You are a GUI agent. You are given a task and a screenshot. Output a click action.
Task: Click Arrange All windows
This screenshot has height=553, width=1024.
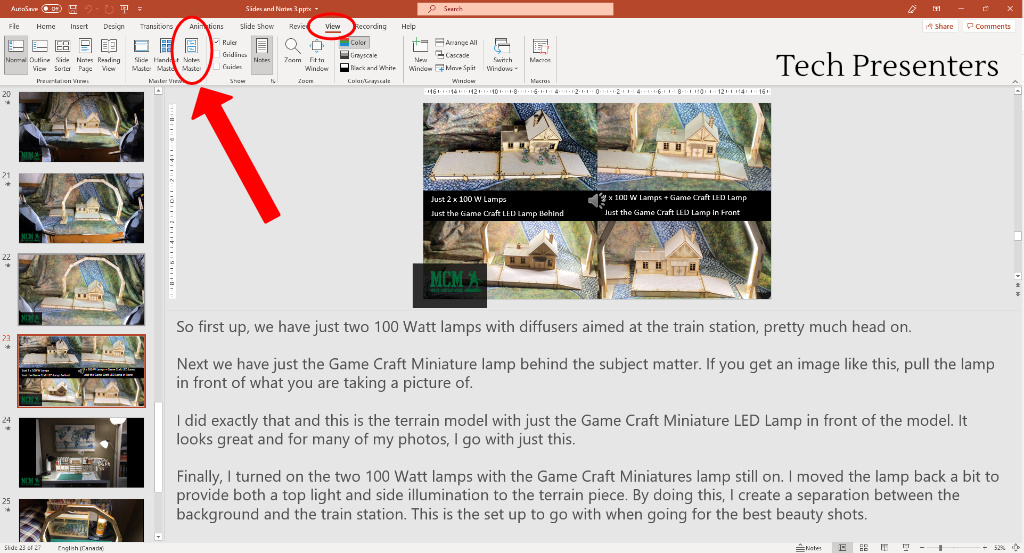click(x=456, y=42)
